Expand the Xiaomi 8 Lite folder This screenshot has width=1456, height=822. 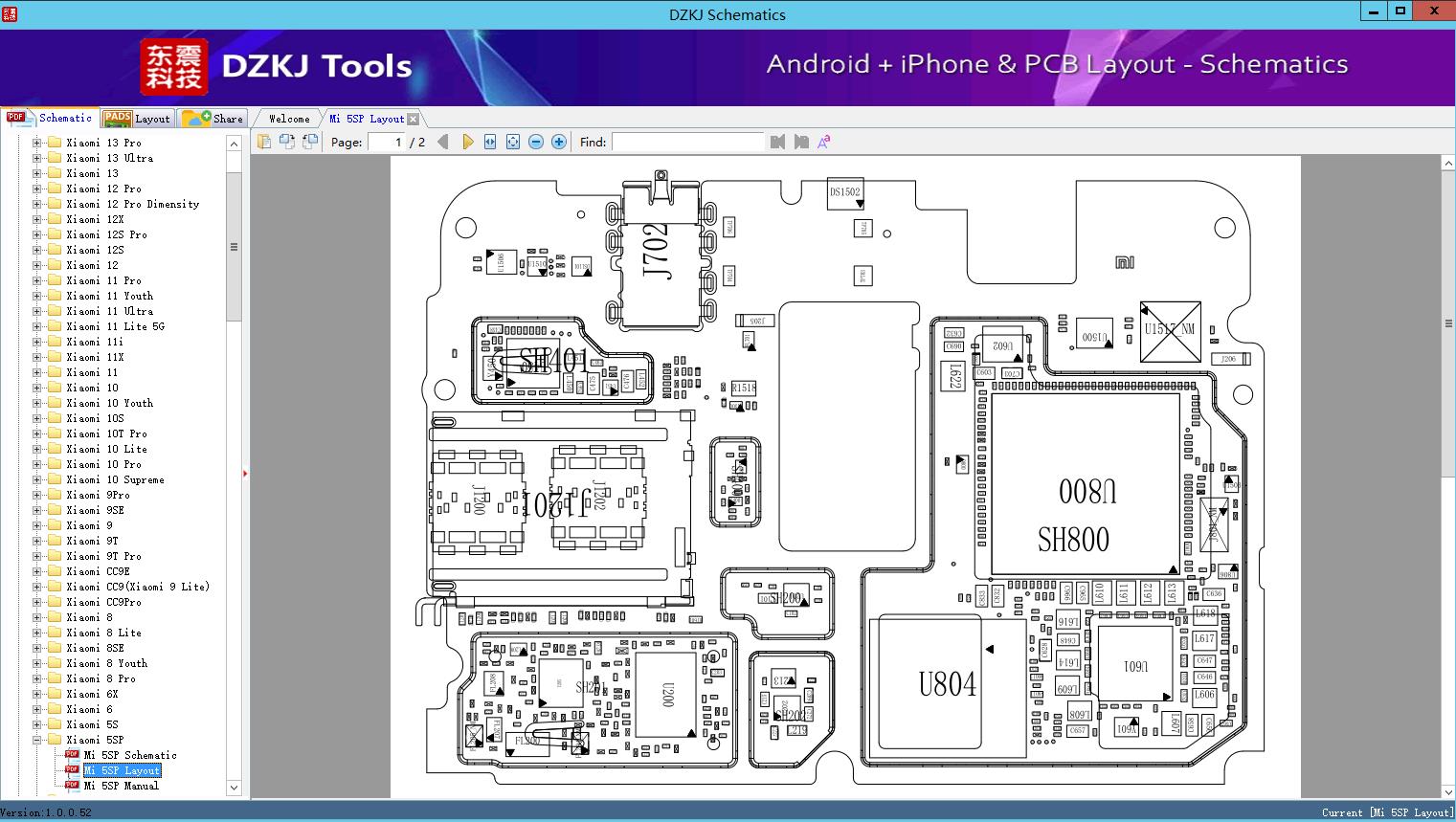click(37, 633)
